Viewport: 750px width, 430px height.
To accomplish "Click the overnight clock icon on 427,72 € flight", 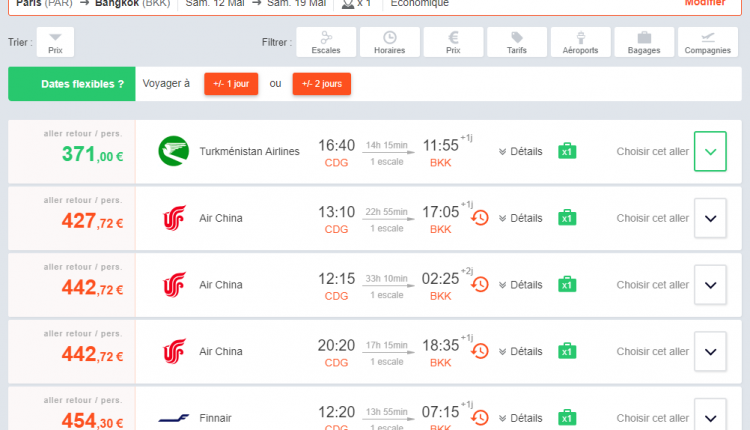I will click(480, 218).
